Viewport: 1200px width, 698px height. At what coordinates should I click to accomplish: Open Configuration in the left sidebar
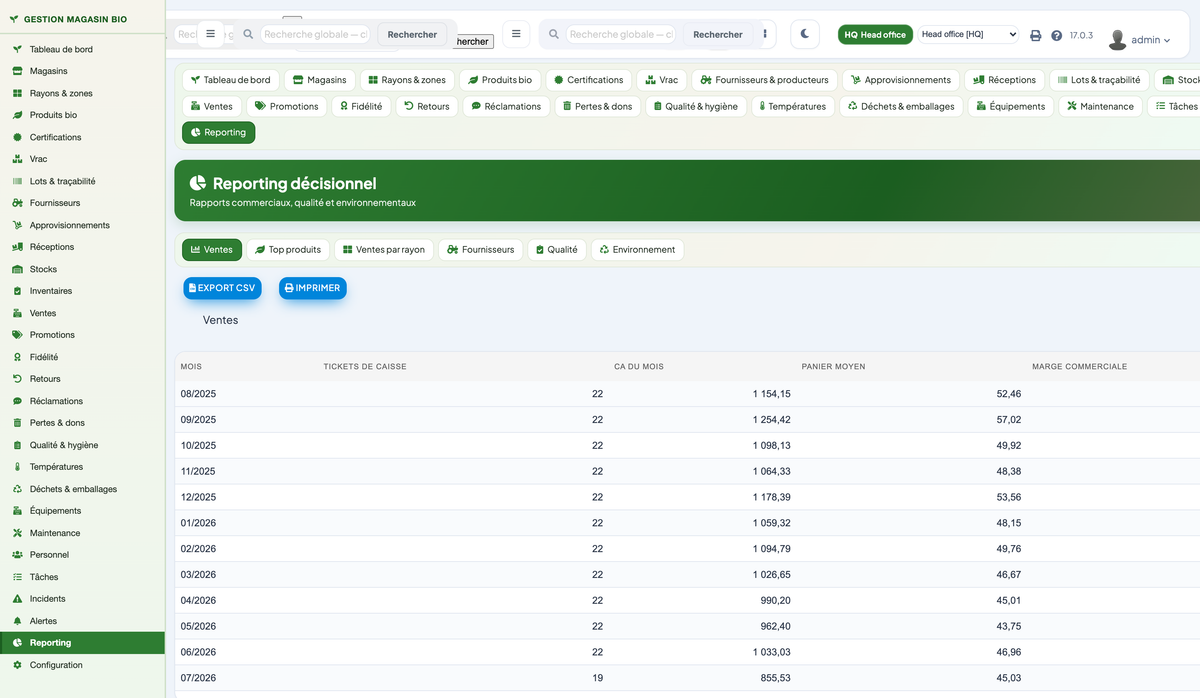[82, 665]
